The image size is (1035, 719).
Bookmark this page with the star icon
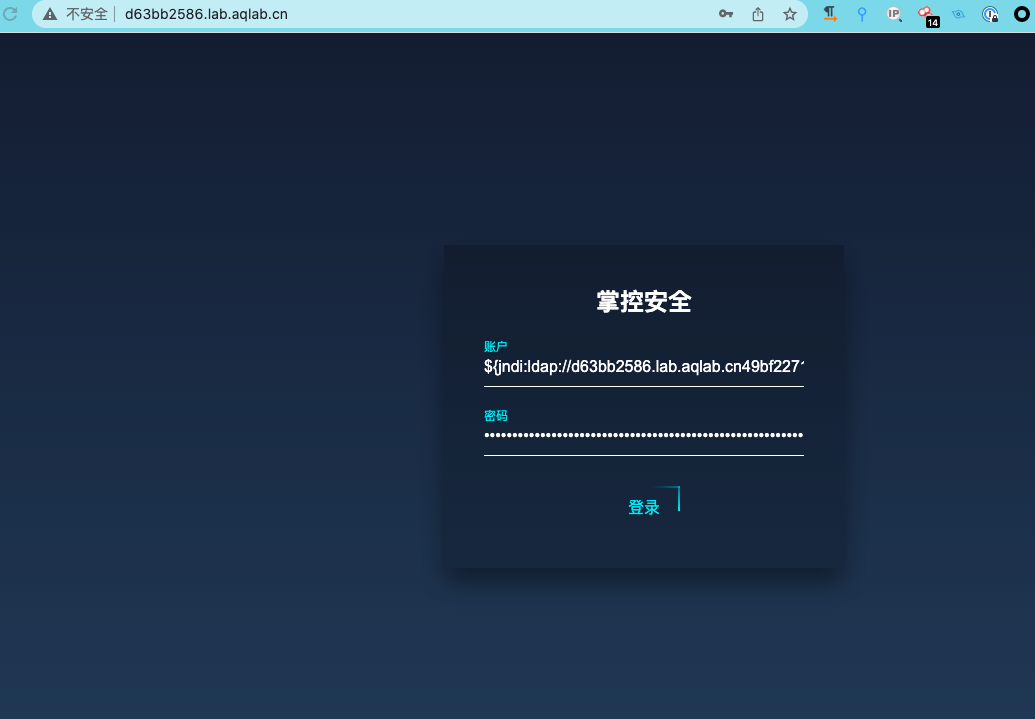tap(790, 14)
